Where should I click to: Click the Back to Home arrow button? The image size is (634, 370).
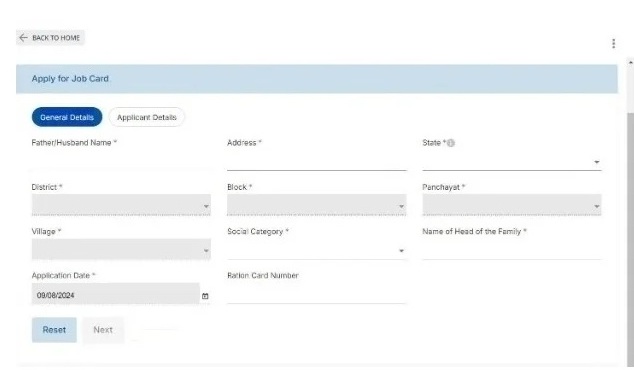tap(50, 38)
